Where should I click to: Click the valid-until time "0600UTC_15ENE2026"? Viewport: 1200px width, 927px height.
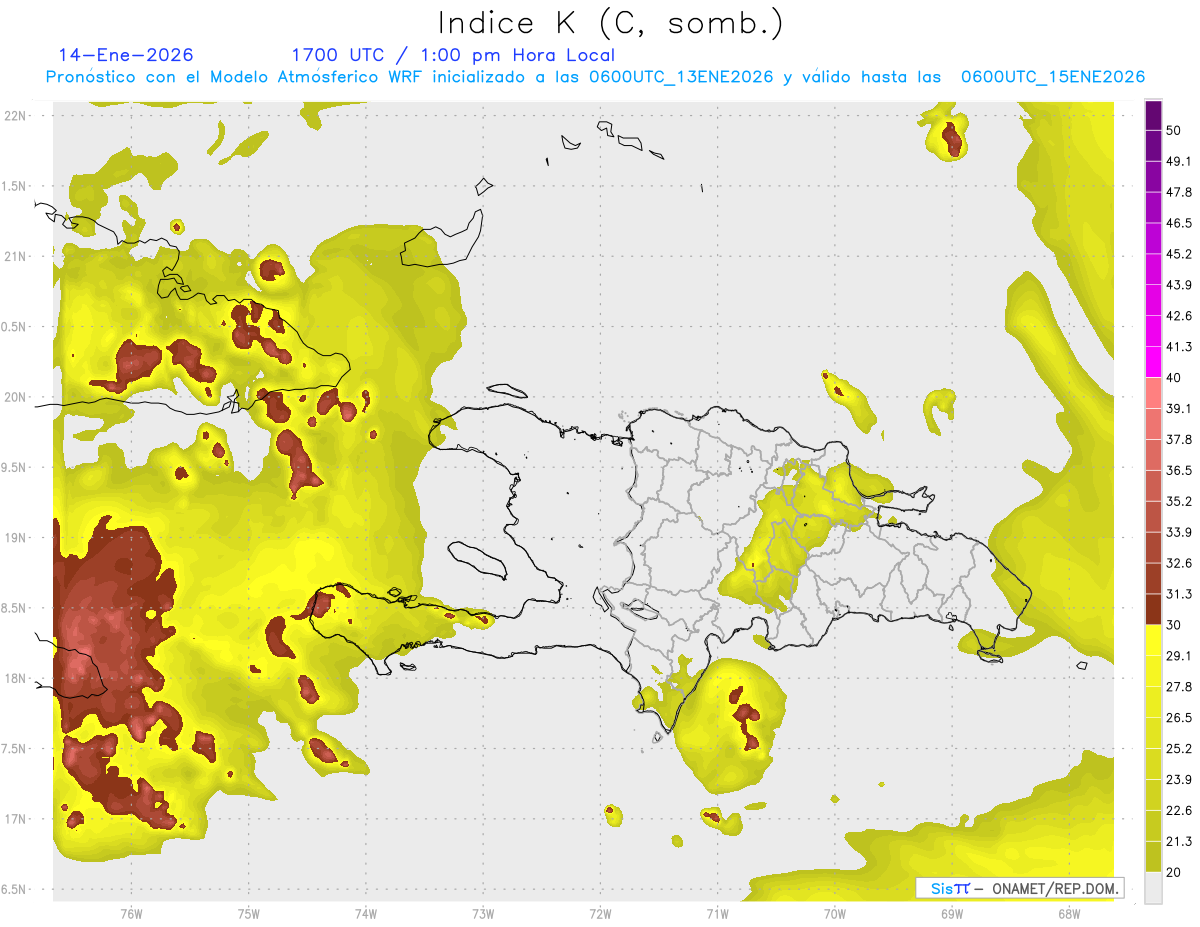tap(1053, 77)
